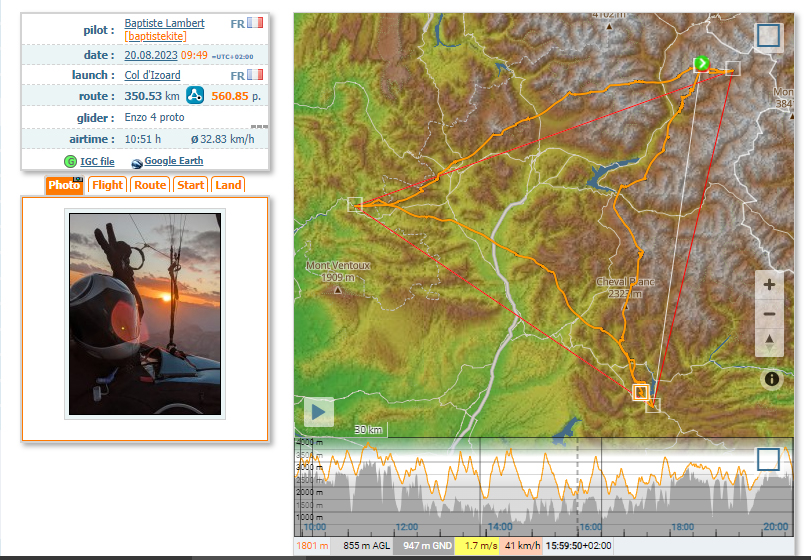Click the 350.53 km route distance
This screenshot has width=811, height=560.
pyautogui.click(x=152, y=96)
